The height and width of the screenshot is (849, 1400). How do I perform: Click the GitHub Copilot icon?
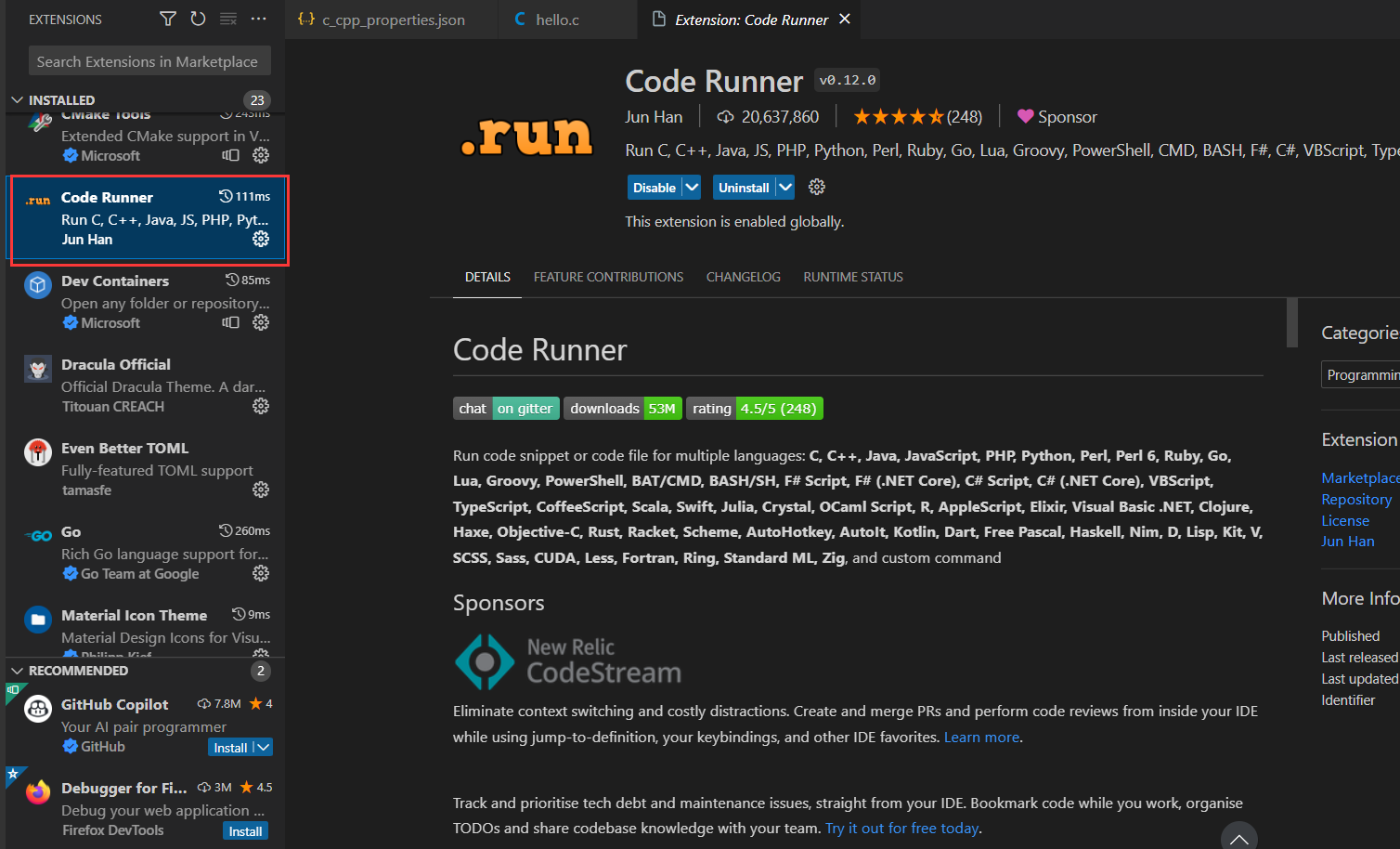38,709
